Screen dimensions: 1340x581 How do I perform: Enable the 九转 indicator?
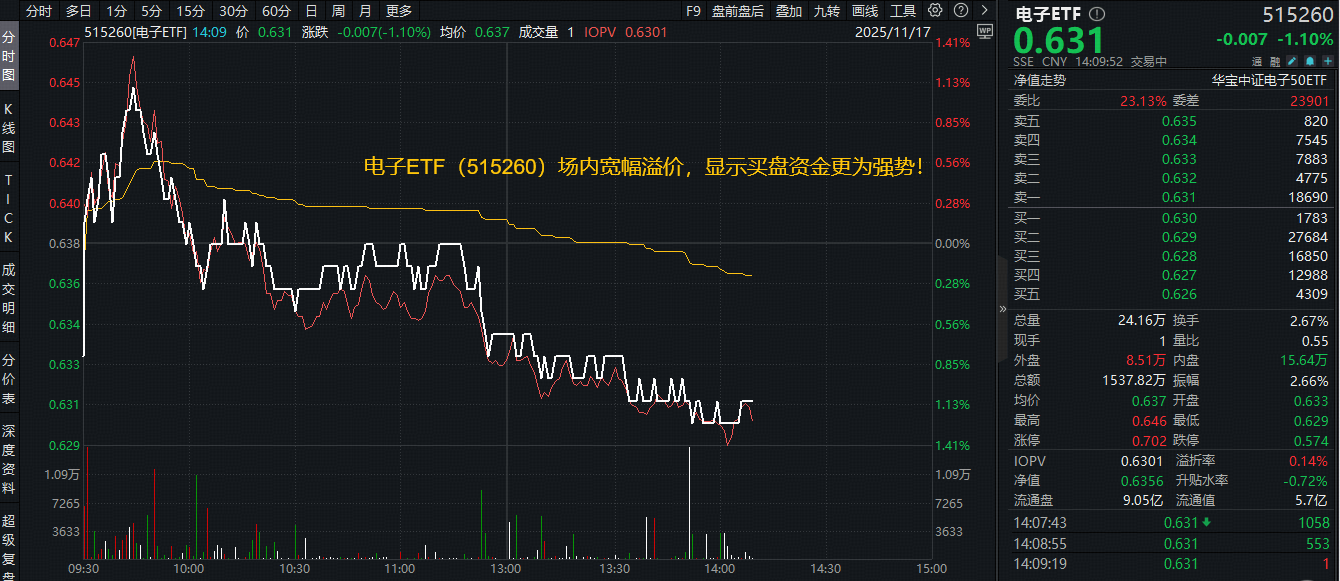coord(828,11)
